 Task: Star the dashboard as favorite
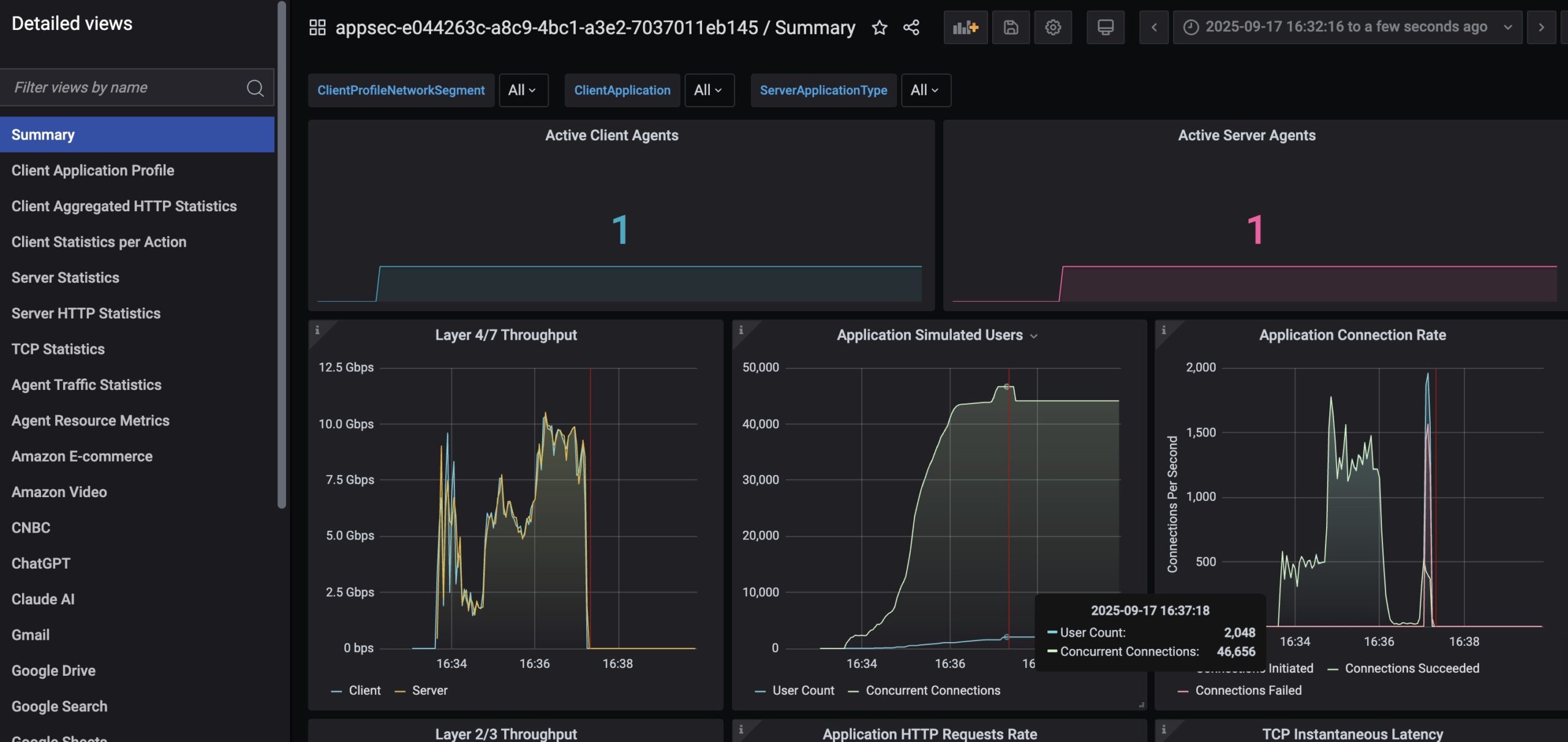pyautogui.click(x=879, y=28)
